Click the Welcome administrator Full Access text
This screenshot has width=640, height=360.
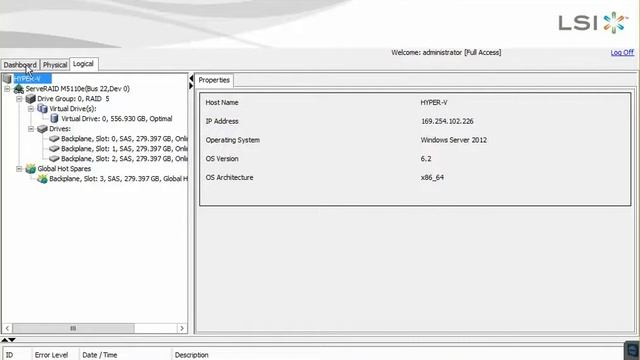point(446,52)
